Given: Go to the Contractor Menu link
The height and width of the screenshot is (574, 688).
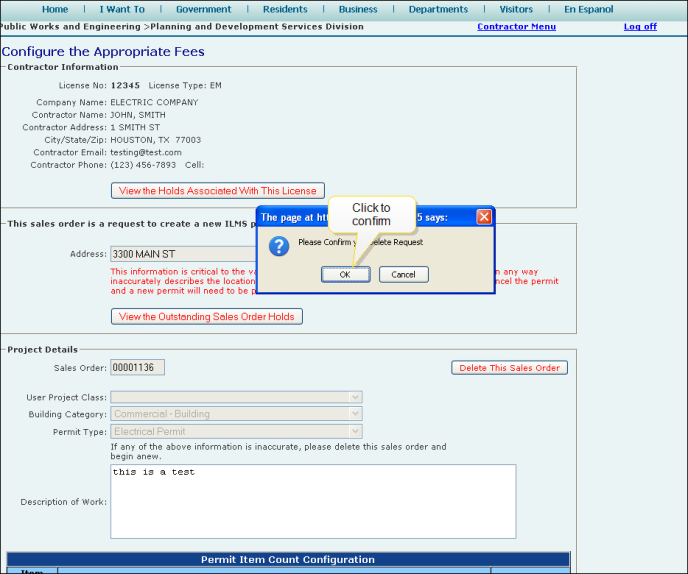Looking at the screenshot, I should (x=516, y=26).
